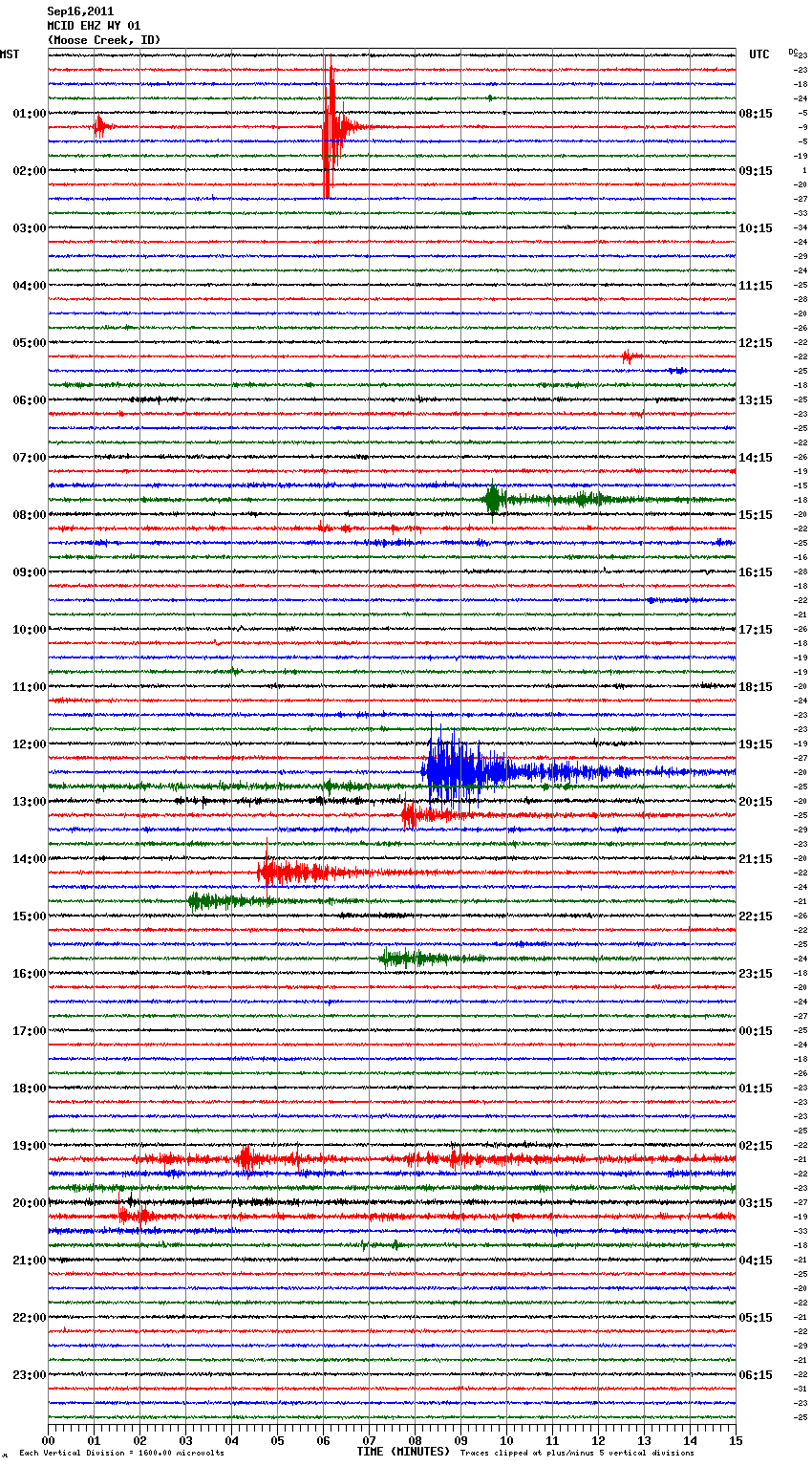Select the 21:15 UTC time label
This screenshot has width=812, height=1466.
click(x=756, y=858)
